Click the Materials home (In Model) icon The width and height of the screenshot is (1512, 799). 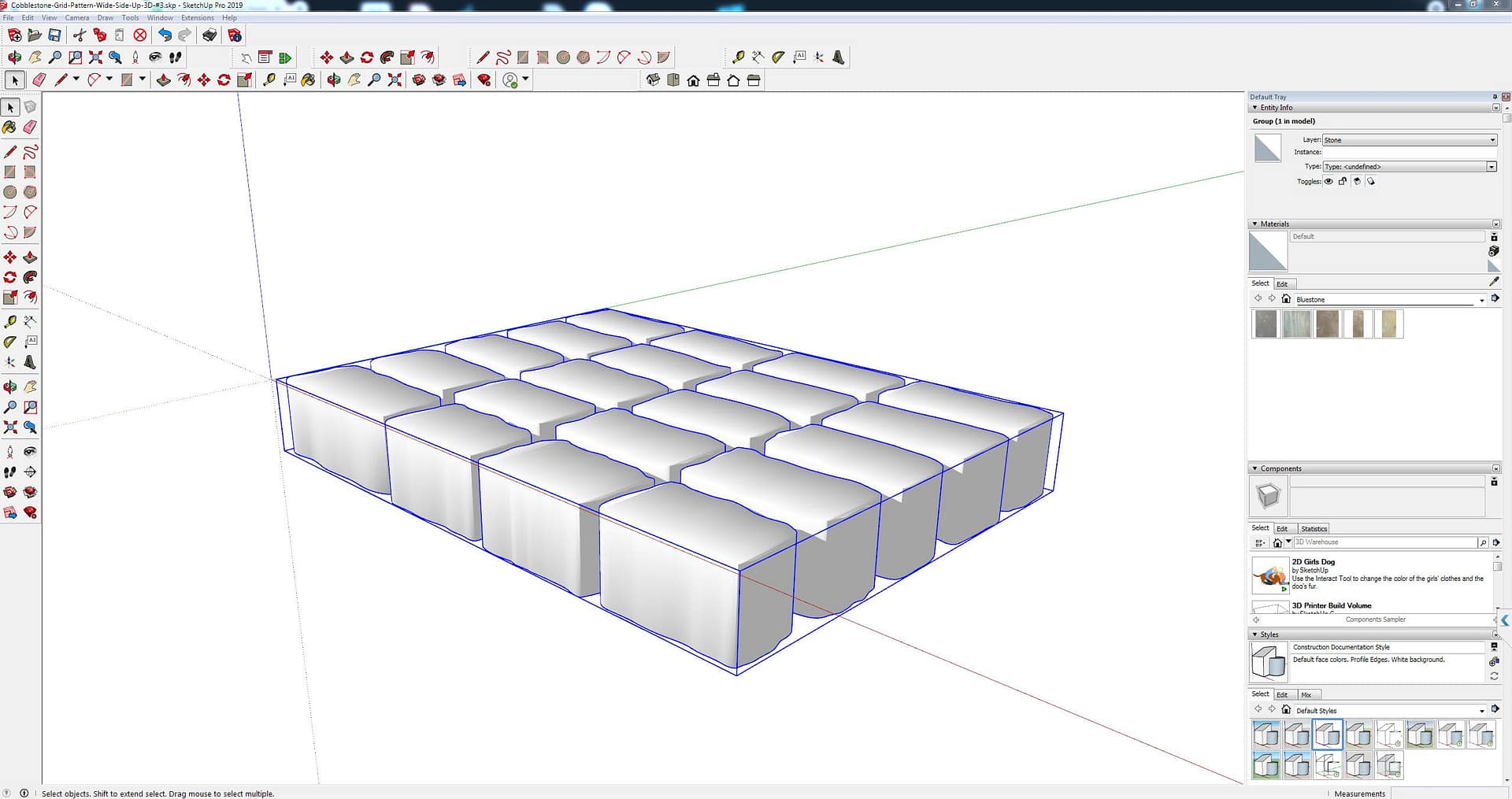tap(1286, 299)
